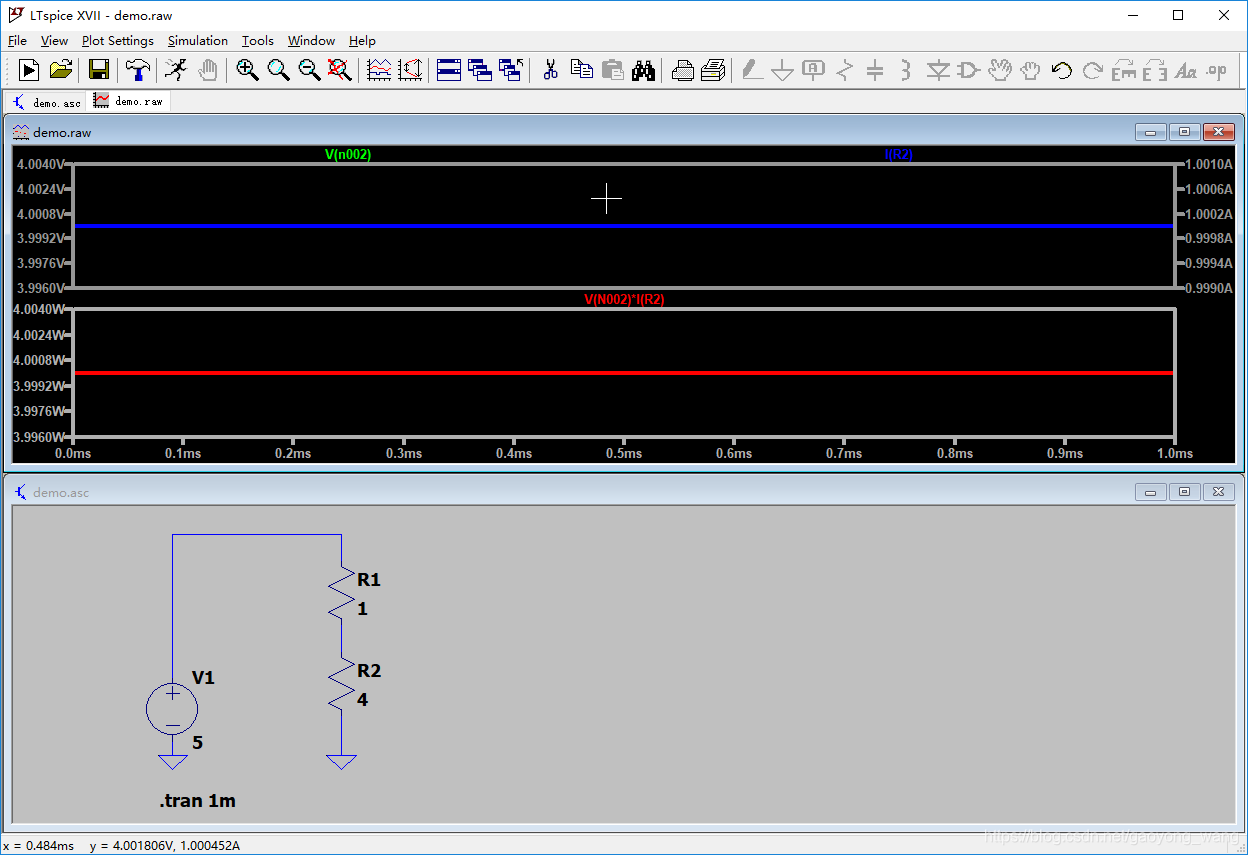
Task: Click the Redo arrow icon
Action: (1093, 69)
